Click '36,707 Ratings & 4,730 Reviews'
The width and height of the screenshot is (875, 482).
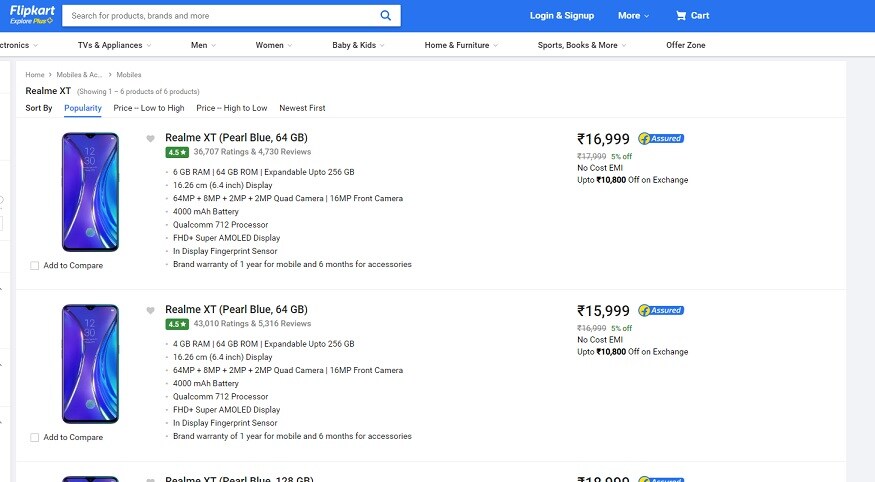click(252, 152)
